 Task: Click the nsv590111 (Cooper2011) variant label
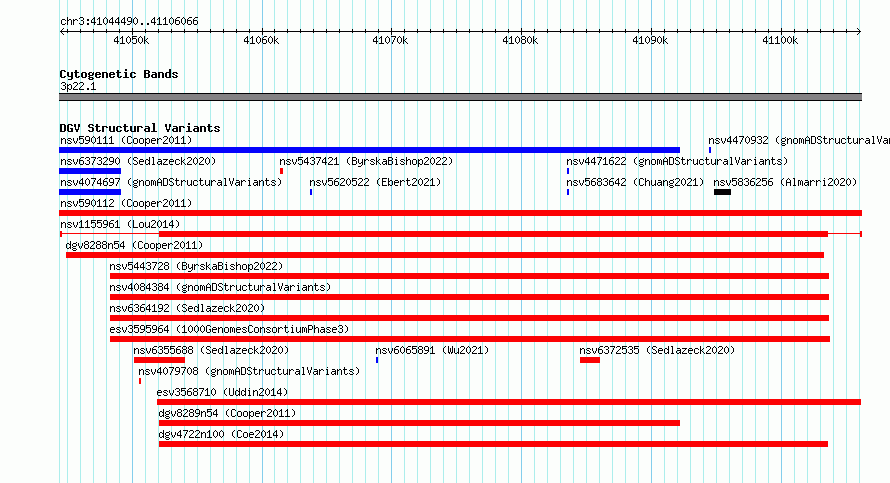pos(126,140)
